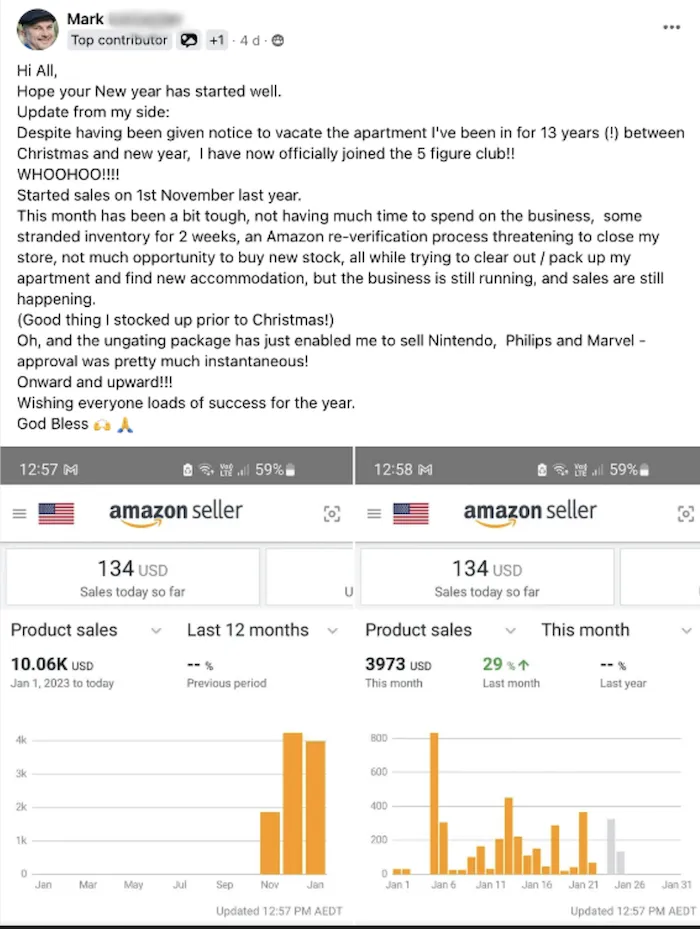Open the right screenshot's hamburger menu

(x=374, y=514)
